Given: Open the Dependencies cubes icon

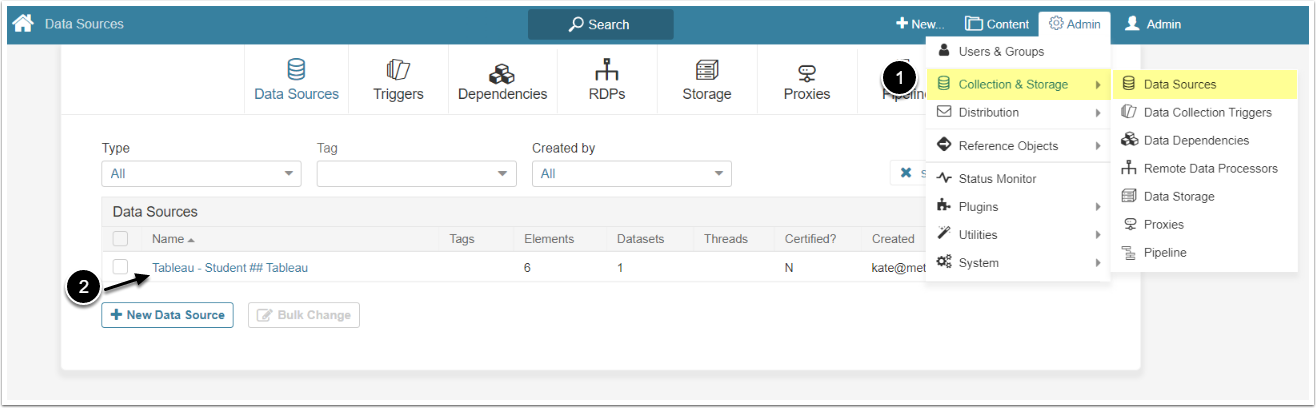Looking at the screenshot, I should coord(502,73).
